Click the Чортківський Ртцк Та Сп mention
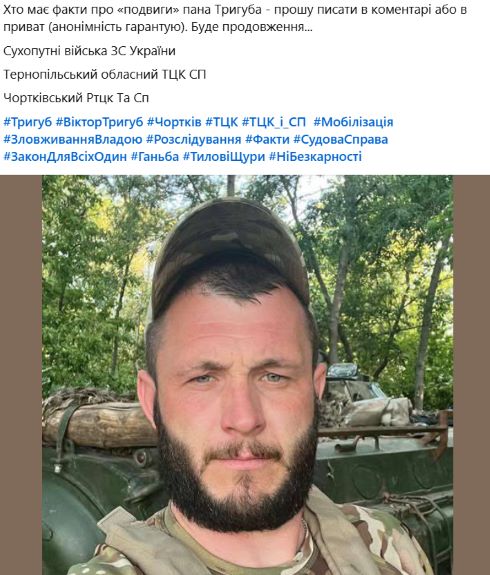 (x=76, y=98)
